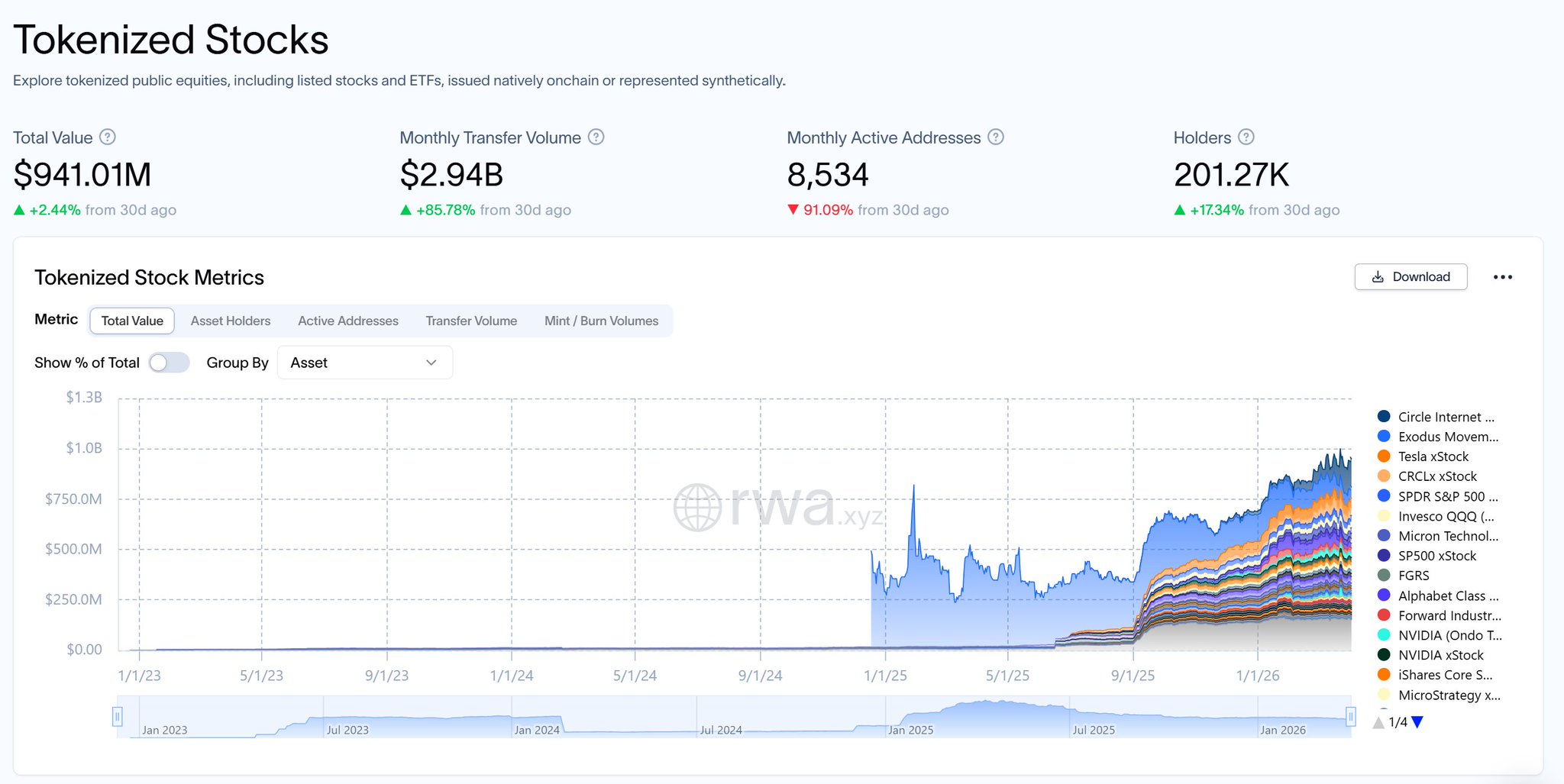Click the $1.0B y-axis label
Screen dimensions: 1564x784
(x=84, y=448)
